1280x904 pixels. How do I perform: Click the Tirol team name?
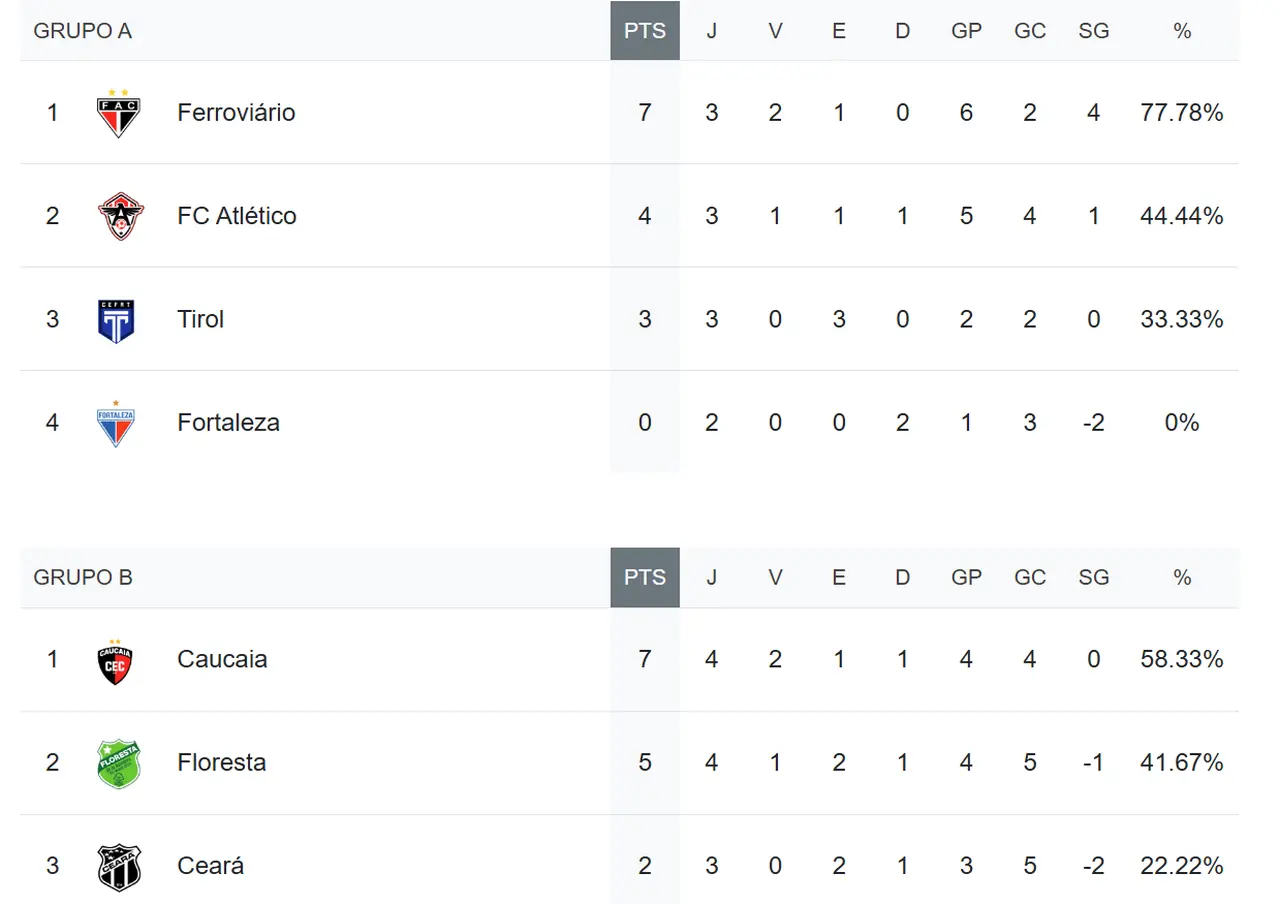pyautogui.click(x=200, y=320)
